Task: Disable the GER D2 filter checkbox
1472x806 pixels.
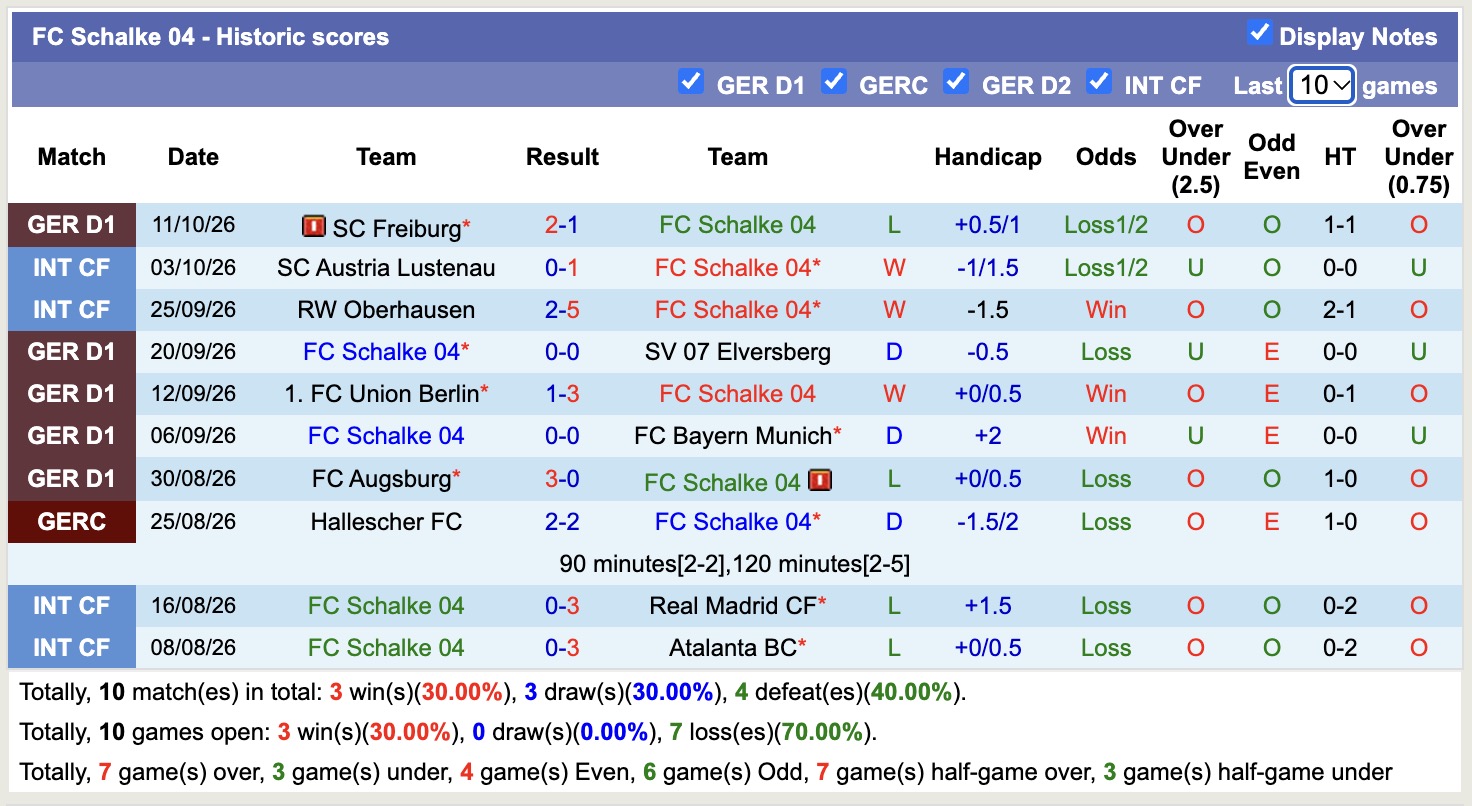Action: (956, 81)
